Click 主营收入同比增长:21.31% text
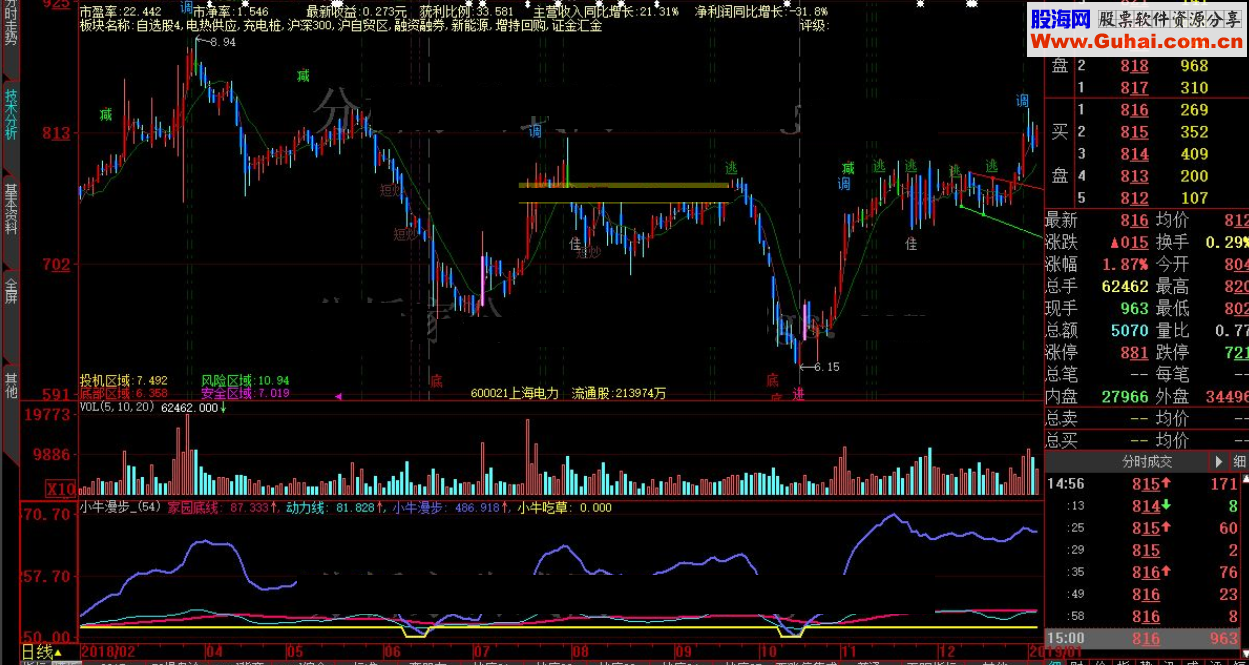The width and height of the screenshot is (1249, 665). point(606,12)
